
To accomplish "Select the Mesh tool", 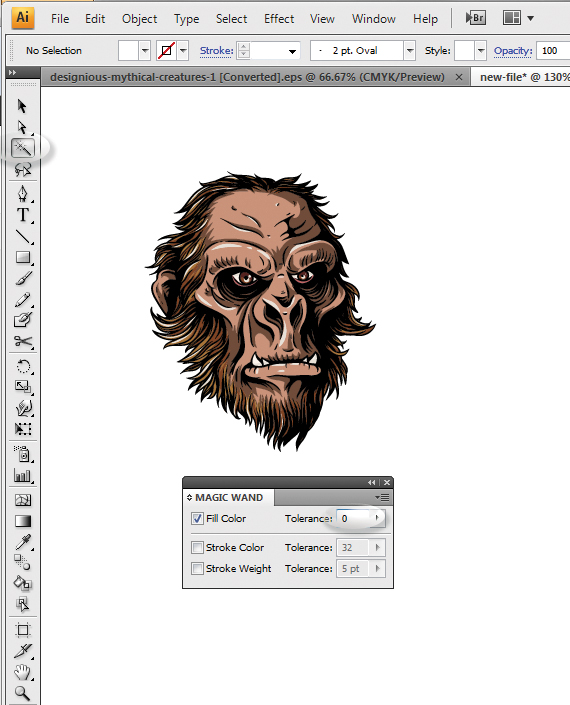I will (22, 500).
